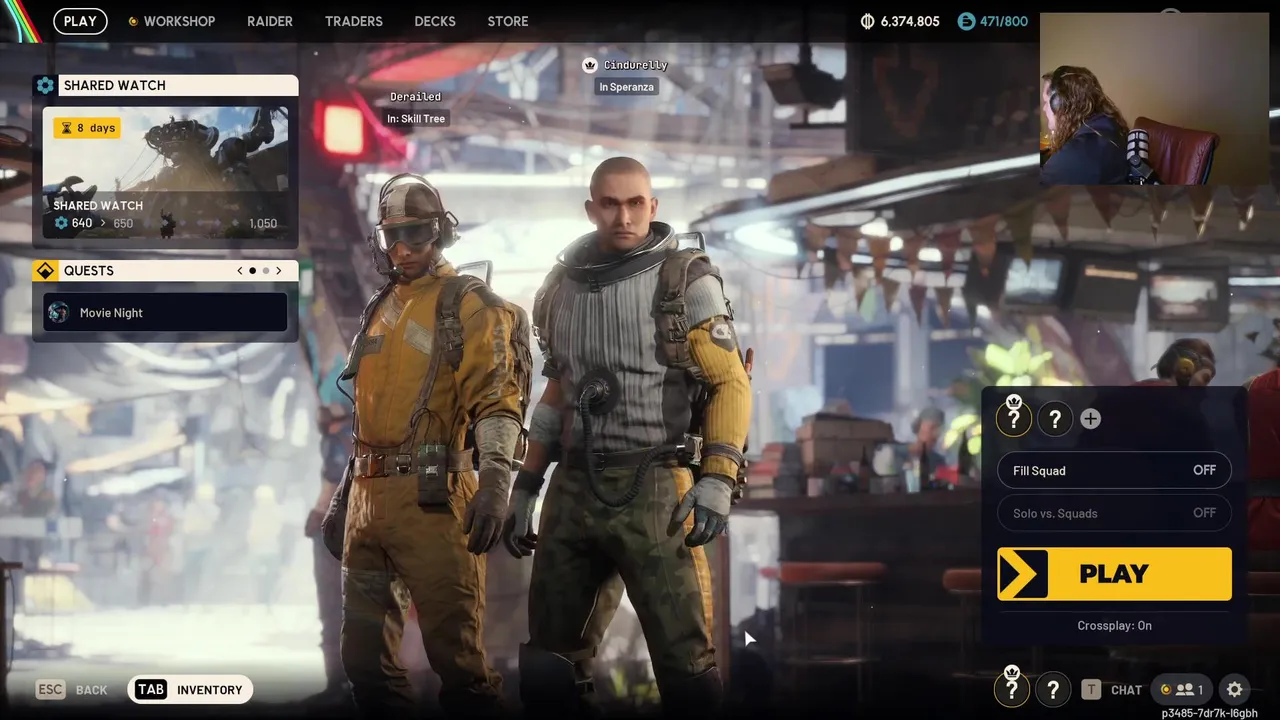
Task: Go to the Traders tab
Action: click(354, 21)
